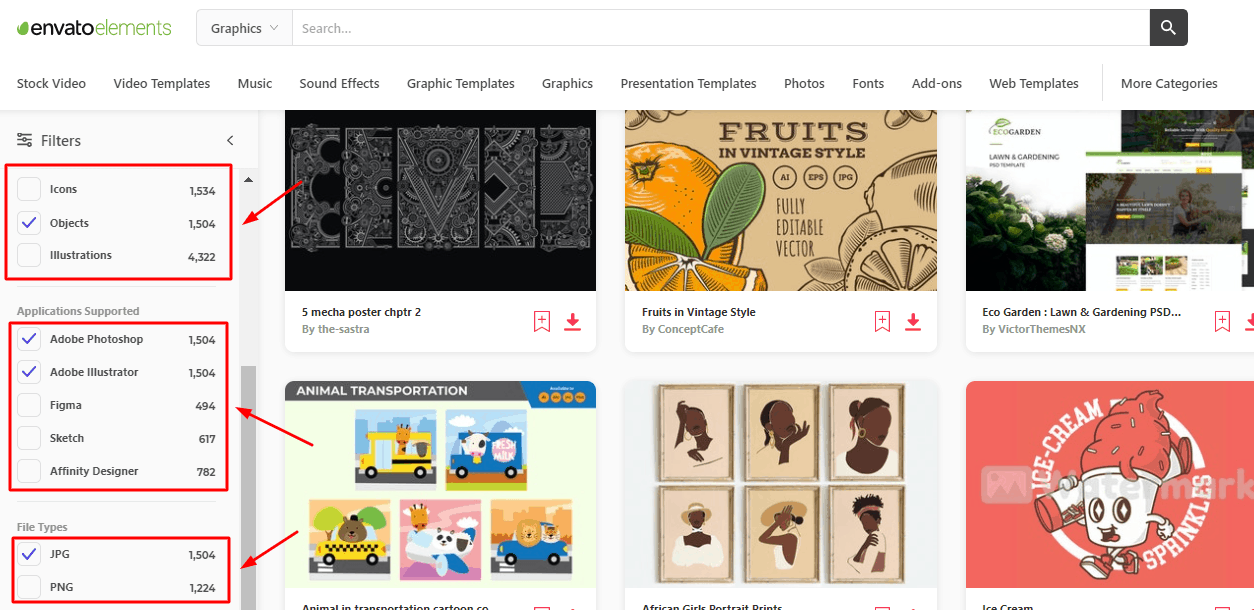
Task: Tick the PNG file type checkbox
Action: pyautogui.click(x=30, y=587)
